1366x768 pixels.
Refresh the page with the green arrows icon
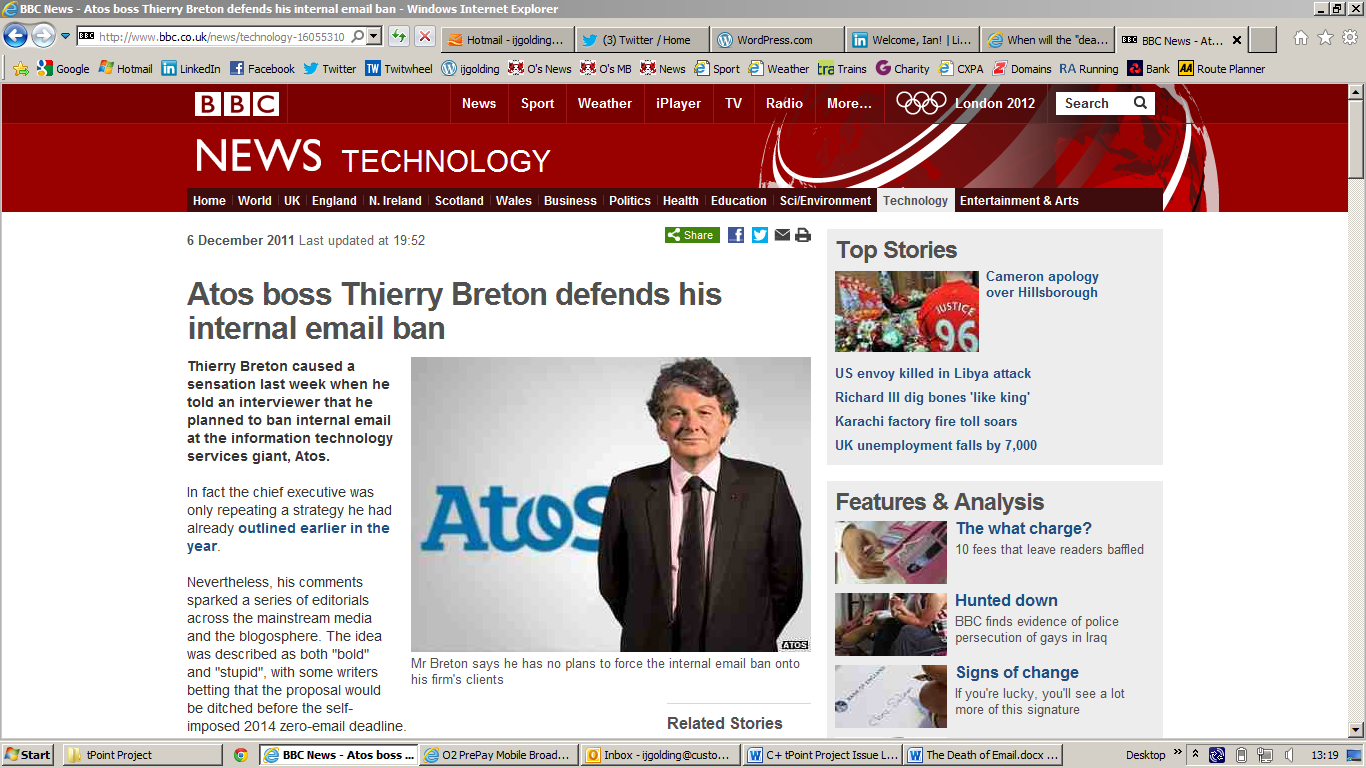click(398, 37)
